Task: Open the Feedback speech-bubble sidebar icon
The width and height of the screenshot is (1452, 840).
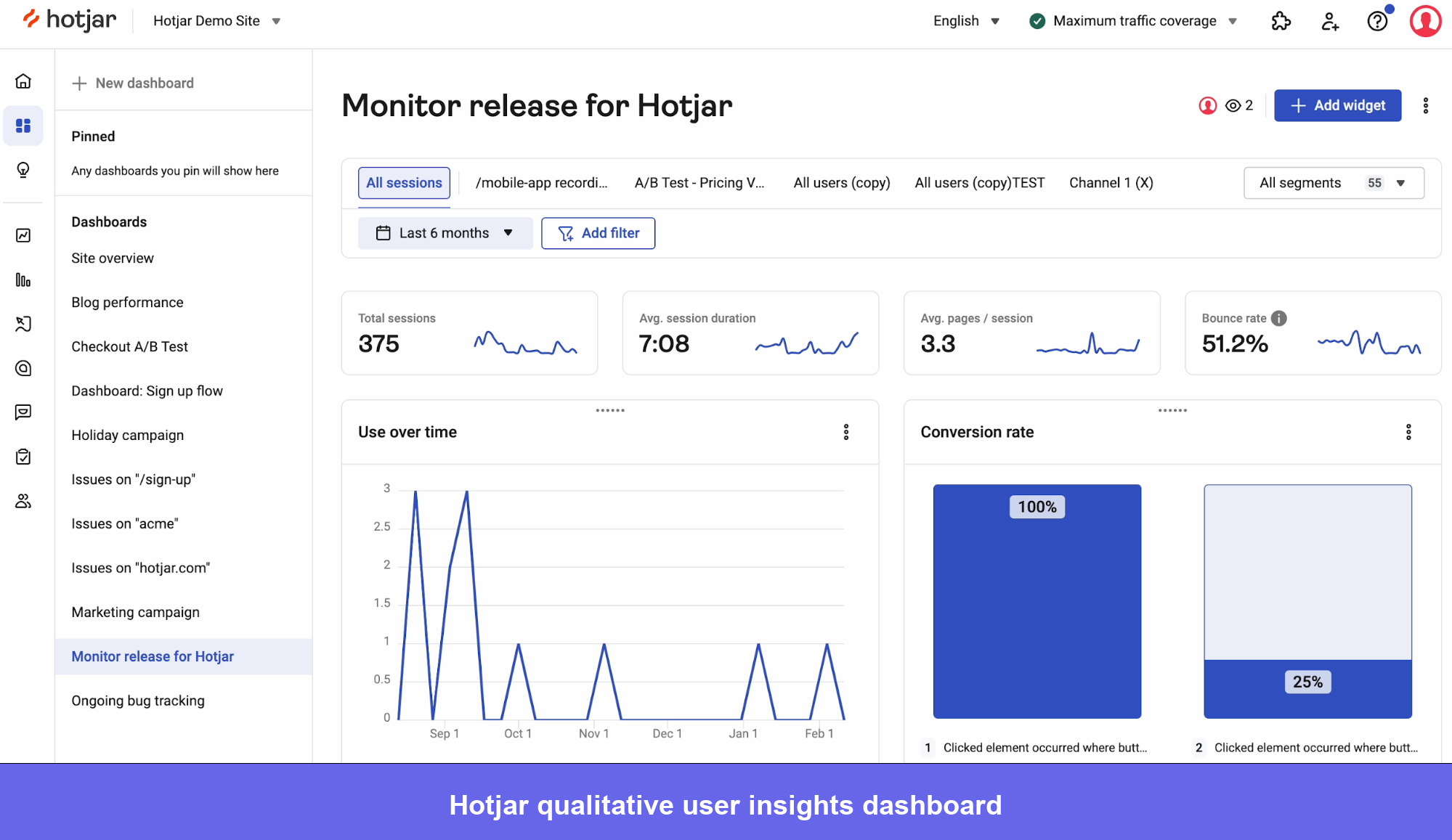Action: pyautogui.click(x=23, y=412)
